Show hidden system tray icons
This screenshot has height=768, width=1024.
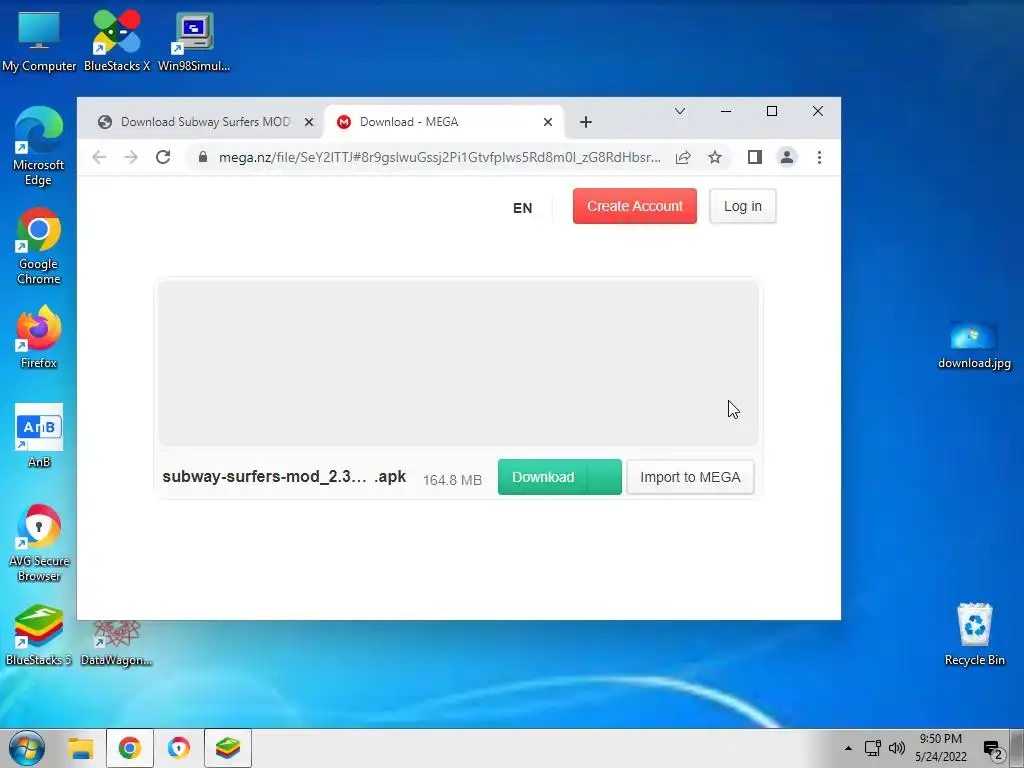click(848, 748)
